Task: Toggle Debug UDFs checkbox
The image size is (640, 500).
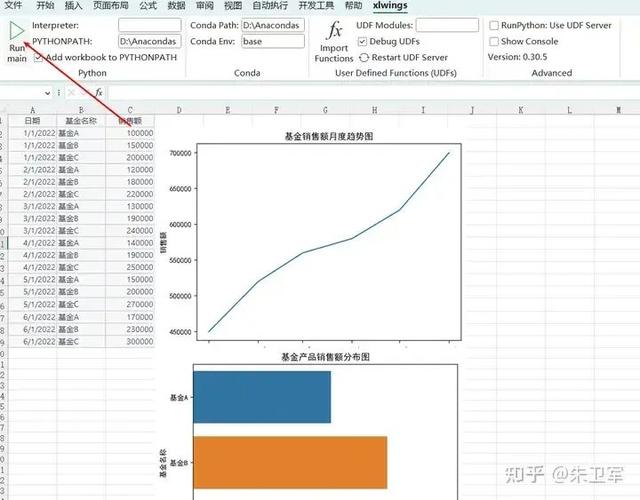Action: (x=362, y=41)
